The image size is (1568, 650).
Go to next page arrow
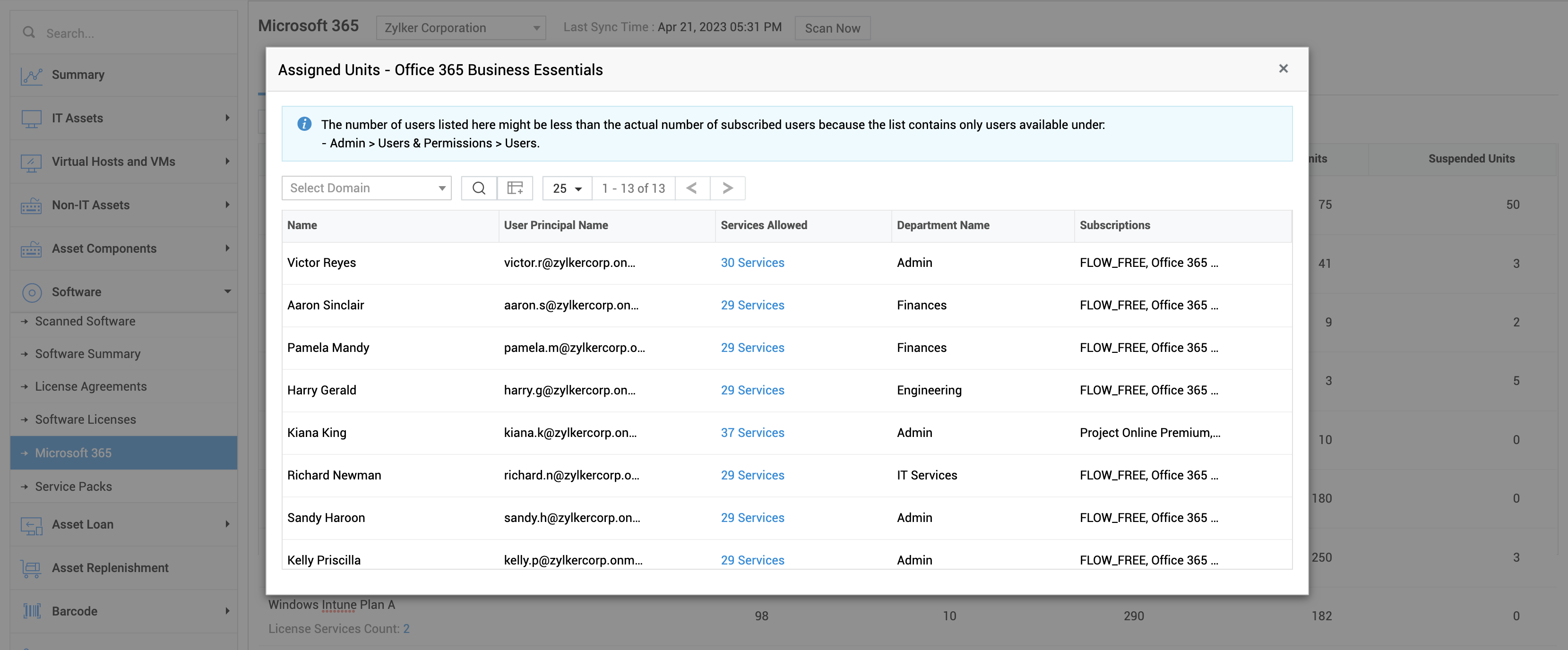(727, 188)
